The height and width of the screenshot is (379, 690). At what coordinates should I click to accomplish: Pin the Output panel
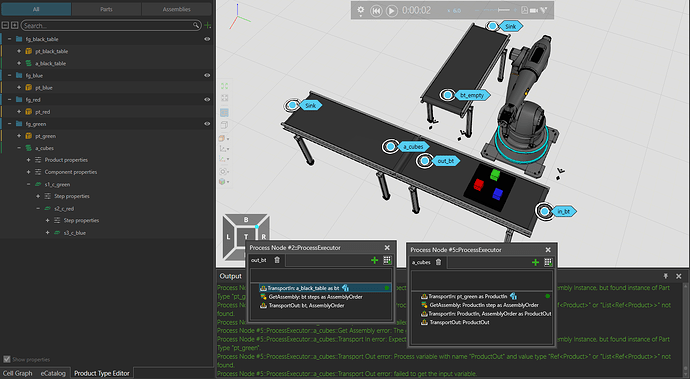point(665,276)
